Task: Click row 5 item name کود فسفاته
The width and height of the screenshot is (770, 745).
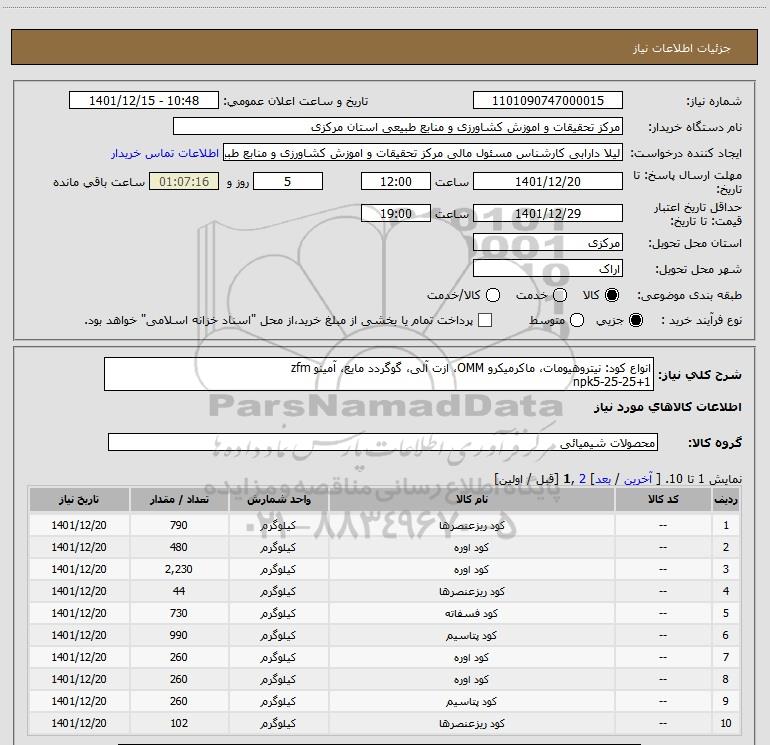Action: 471,613
